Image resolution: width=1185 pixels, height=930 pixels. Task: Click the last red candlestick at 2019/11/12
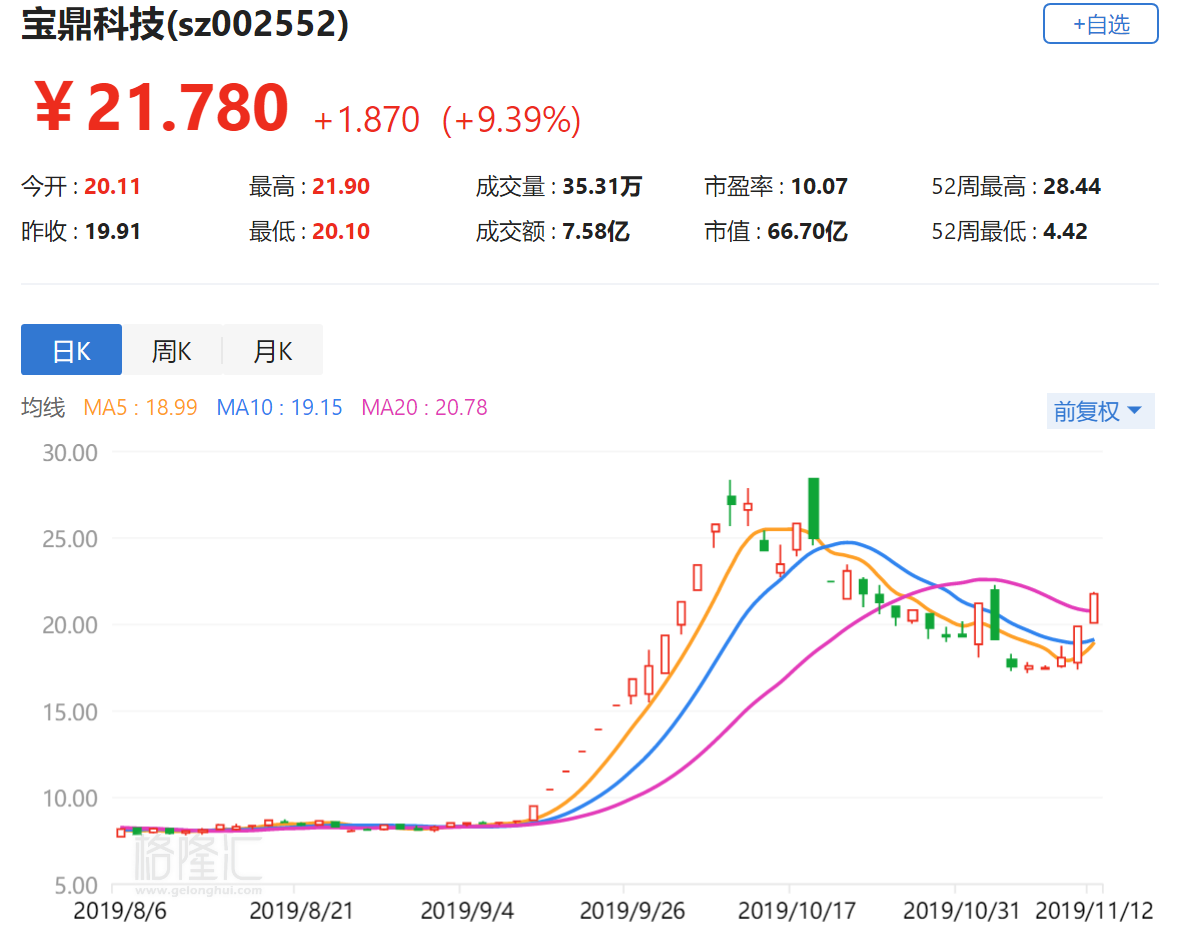click(x=1094, y=608)
